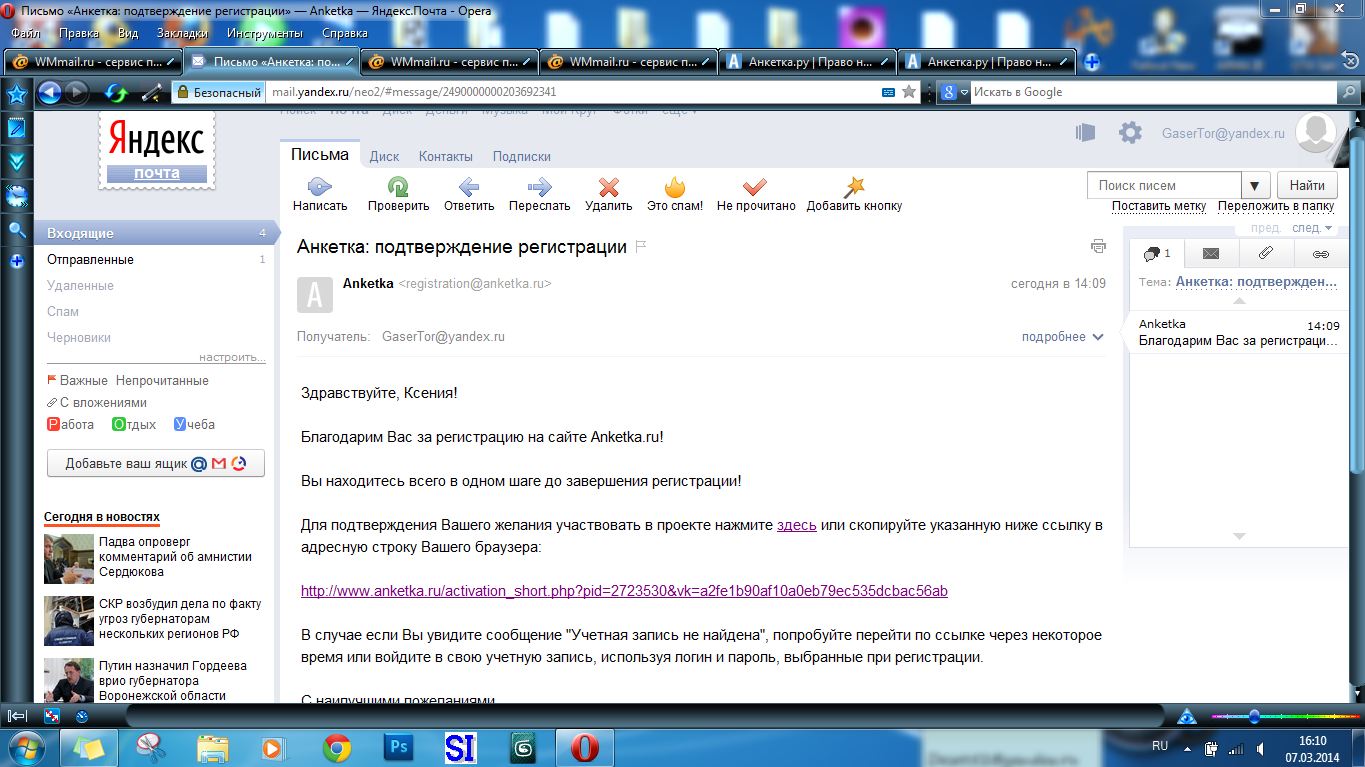Click Opera's reload page icon
The image size is (1365, 767).
tap(117, 93)
